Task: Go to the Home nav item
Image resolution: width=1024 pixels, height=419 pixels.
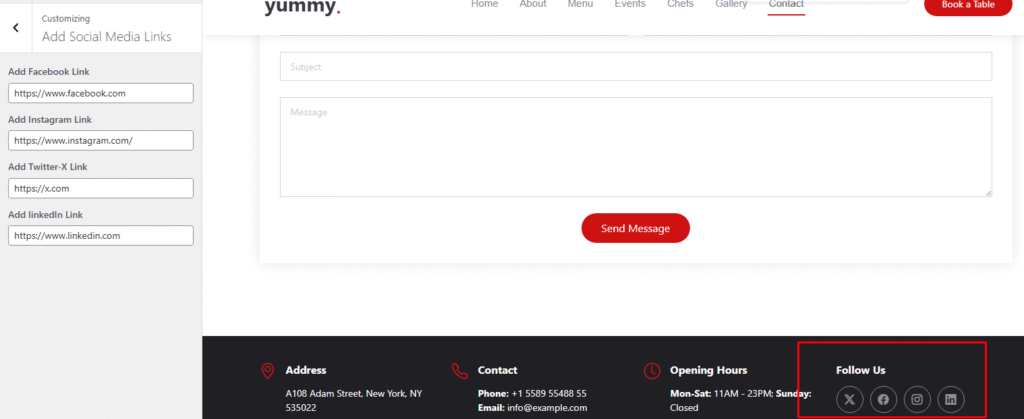Action: [x=485, y=4]
